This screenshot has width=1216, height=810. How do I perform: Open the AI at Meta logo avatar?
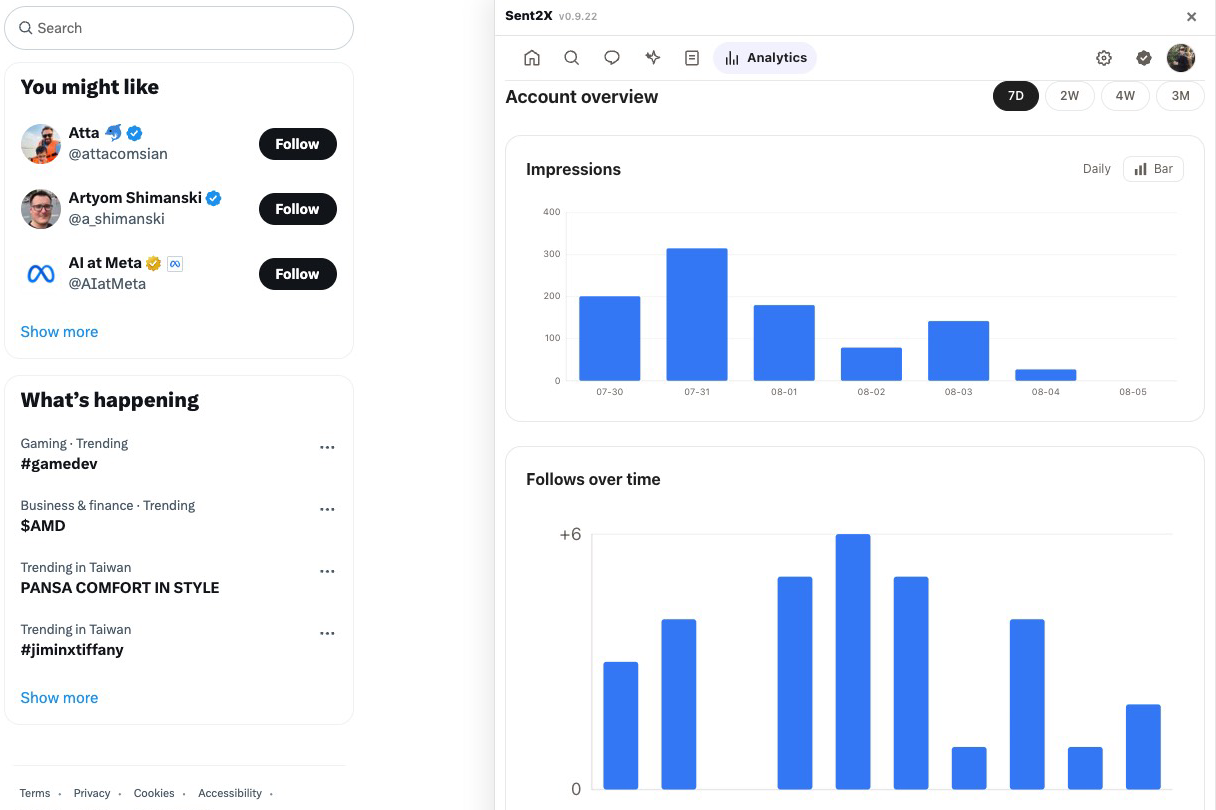point(41,274)
